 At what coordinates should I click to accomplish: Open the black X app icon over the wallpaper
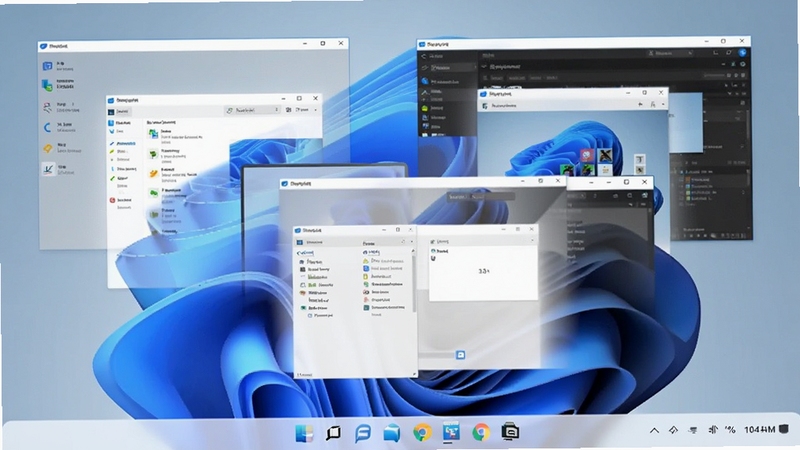[605, 154]
